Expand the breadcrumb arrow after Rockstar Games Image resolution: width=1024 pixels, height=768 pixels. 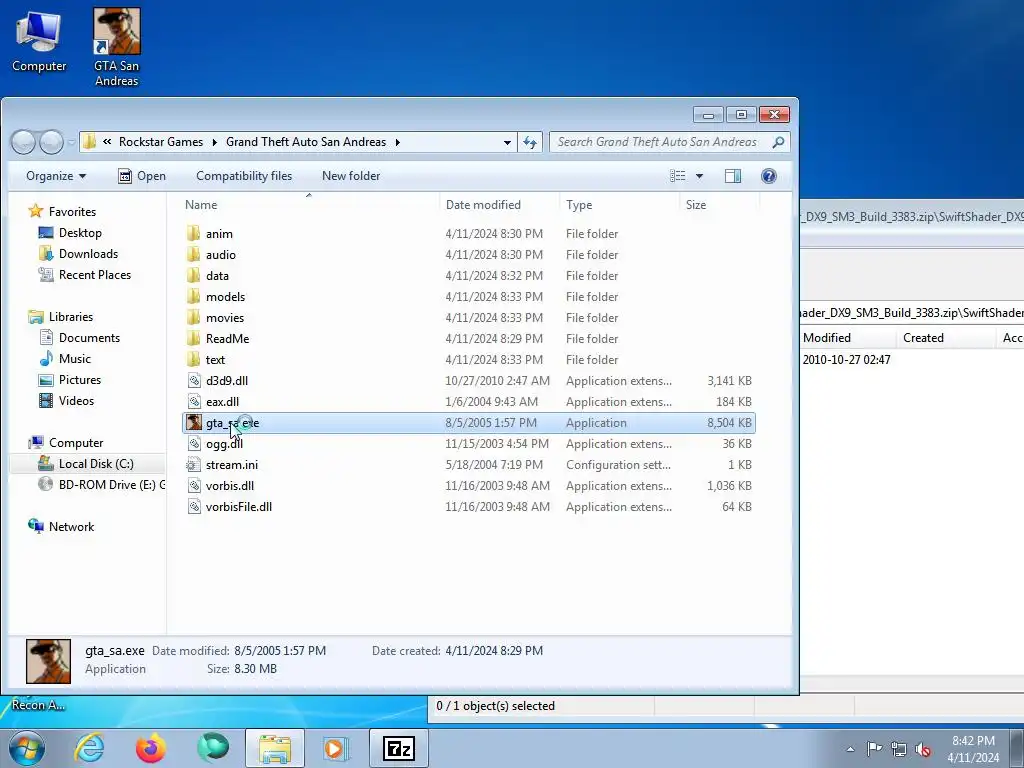[x=214, y=142]
